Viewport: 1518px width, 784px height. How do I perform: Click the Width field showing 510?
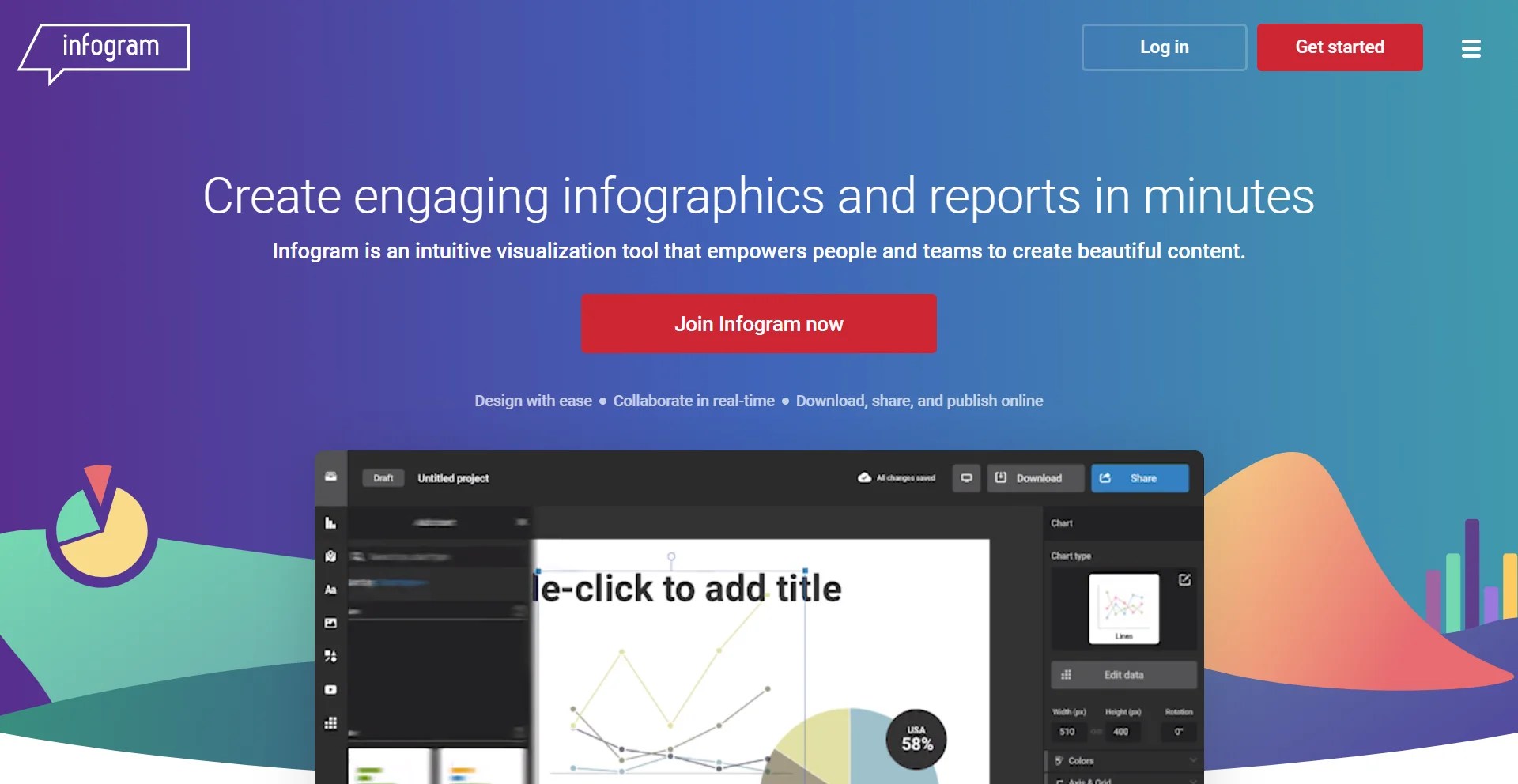[1068, 732]
